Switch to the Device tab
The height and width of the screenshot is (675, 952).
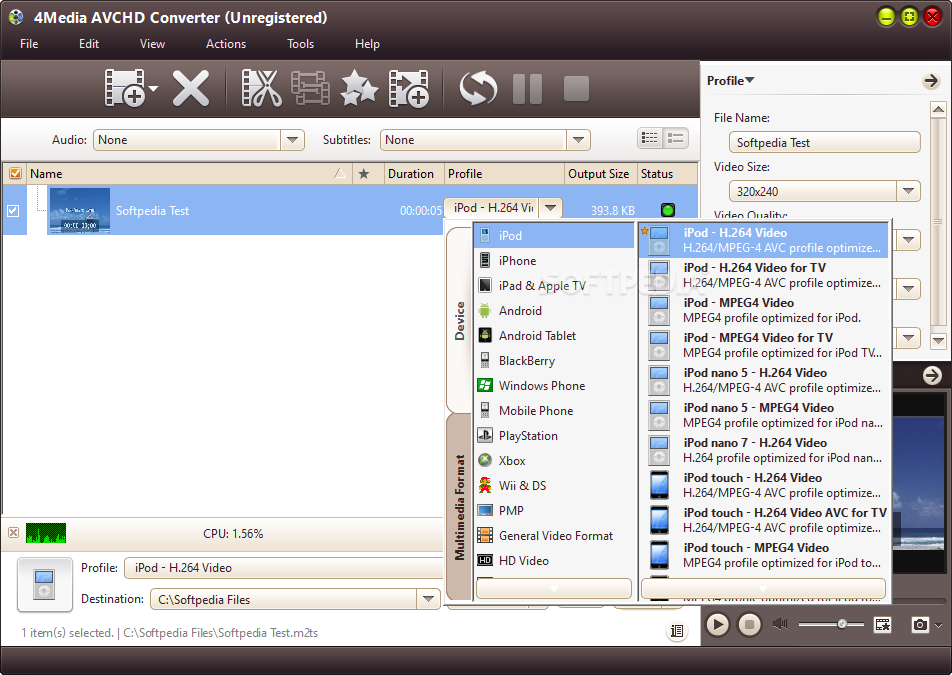pos(460,321)
